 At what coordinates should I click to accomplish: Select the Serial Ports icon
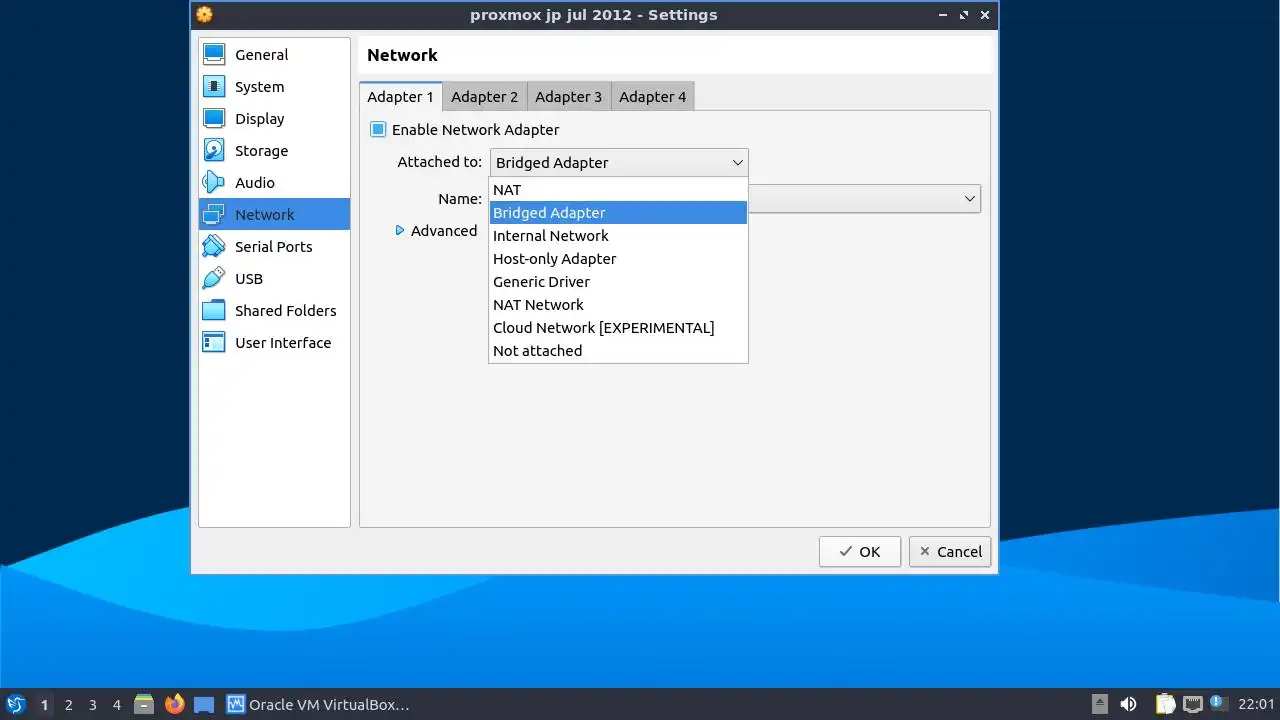[214, 246]
